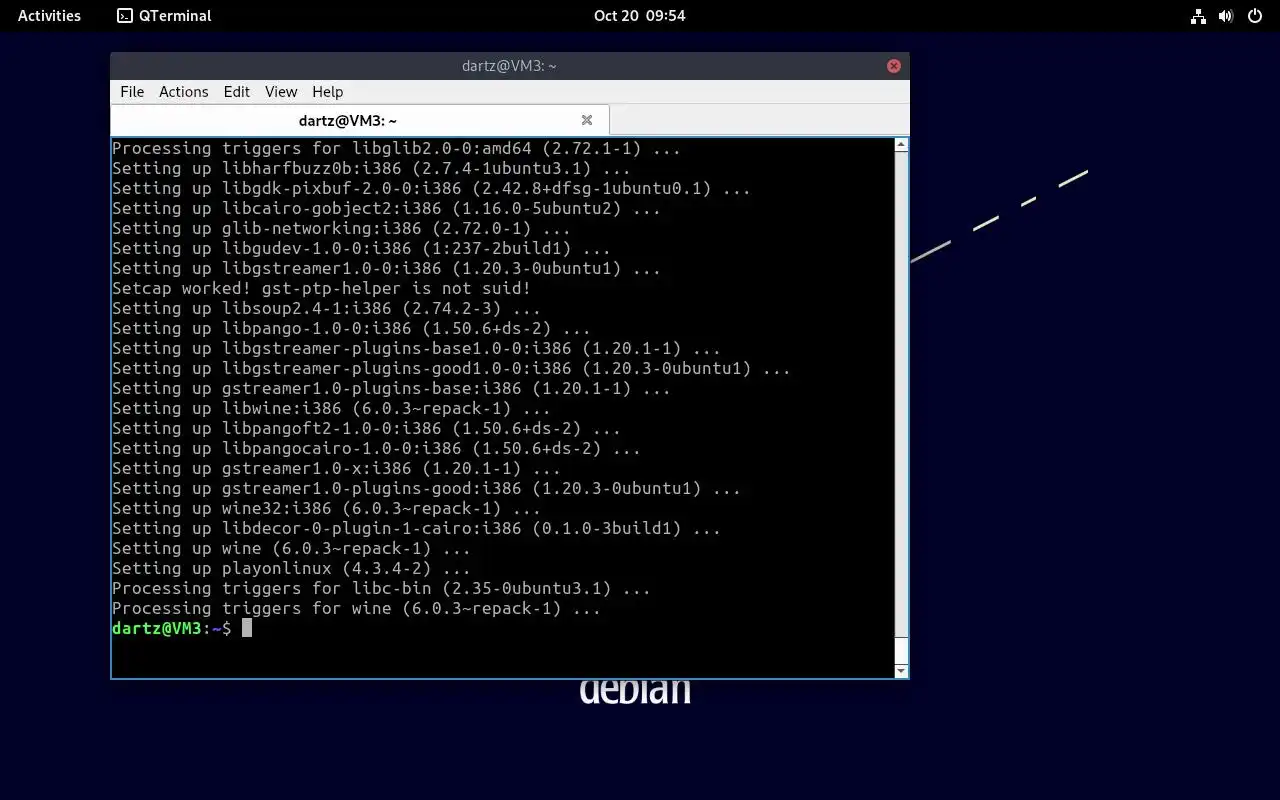
Task: Click 'Setting up libcairo-gobject2:i386' line
Action: pyautogui.click(x=386, y=208)
